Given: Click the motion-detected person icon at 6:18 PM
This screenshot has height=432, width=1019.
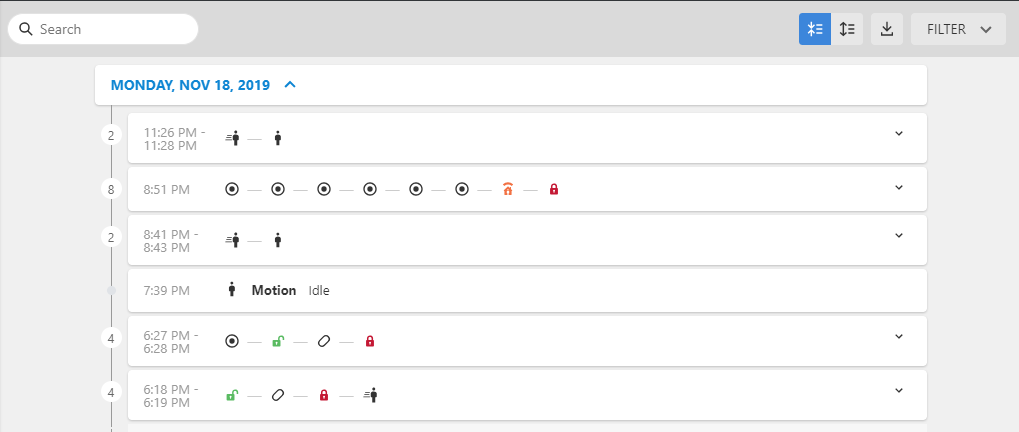Looking at the screenshot, I should [370, 395].
